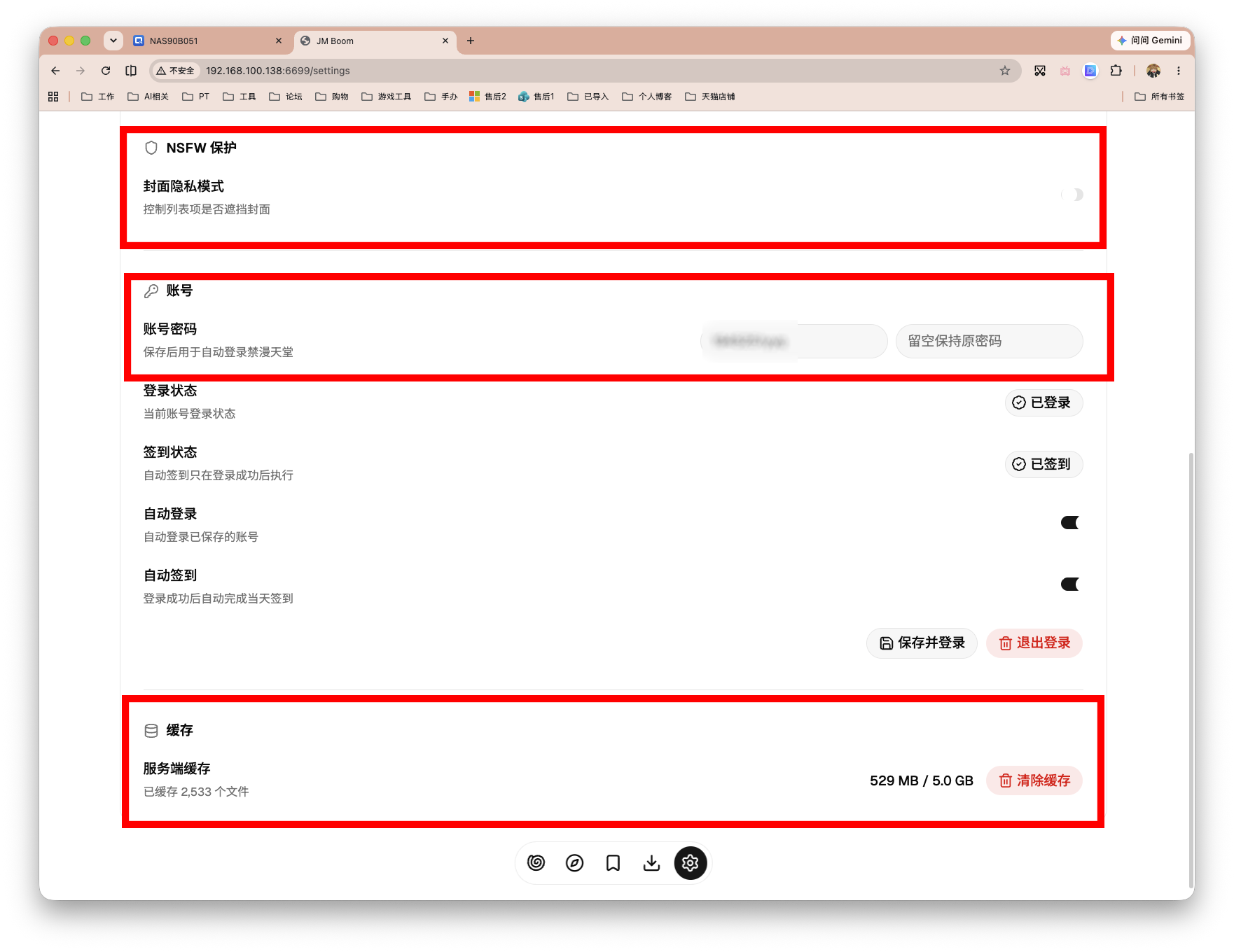Click the 529 MB / 5.0 GB cache usage text
The width and height of the screenshot is (1234, 952).
pyautogui.click(x=922, y=780)
